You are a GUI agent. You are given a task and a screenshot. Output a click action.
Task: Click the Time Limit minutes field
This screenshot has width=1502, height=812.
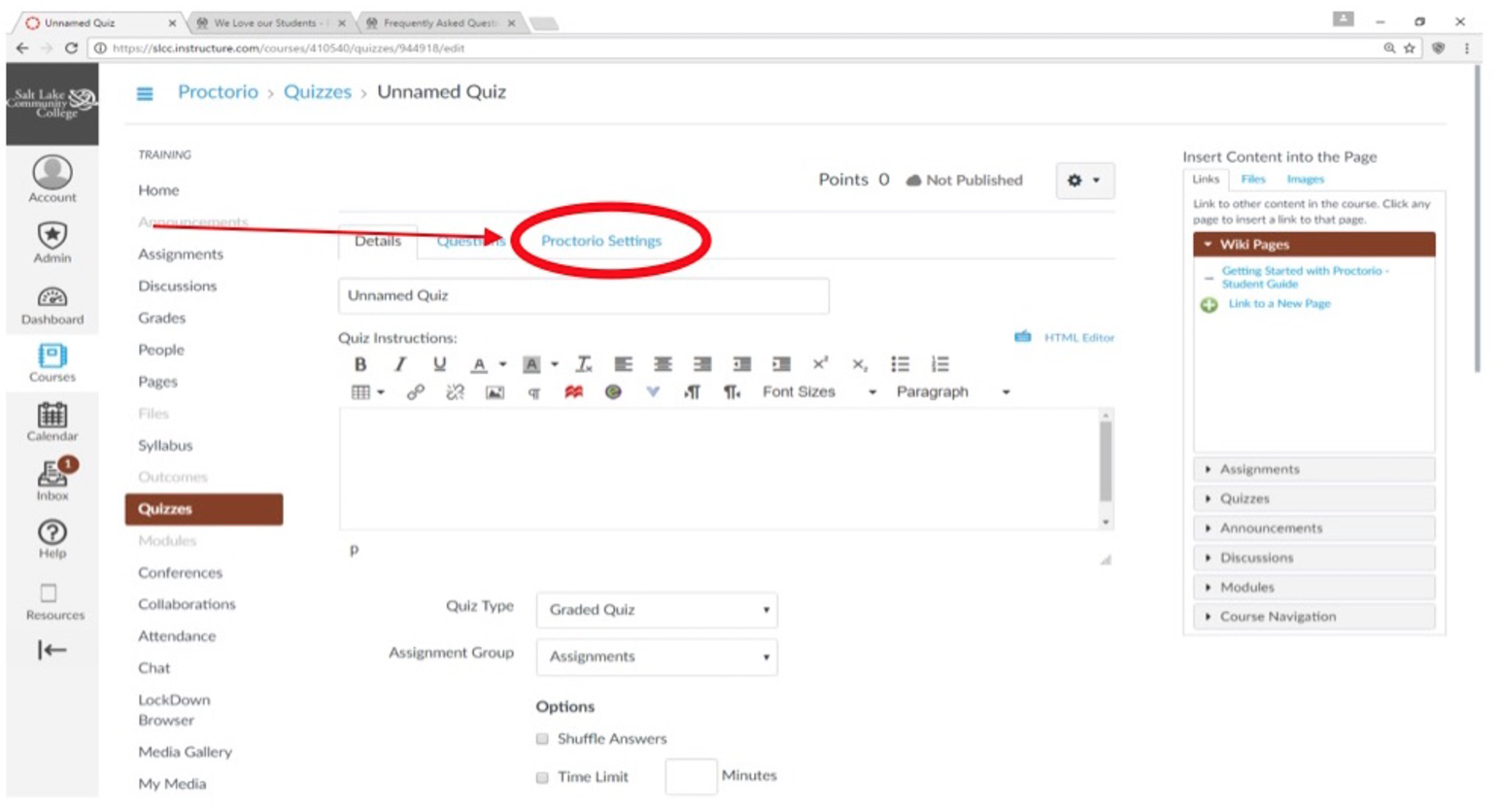pos(691,777)
